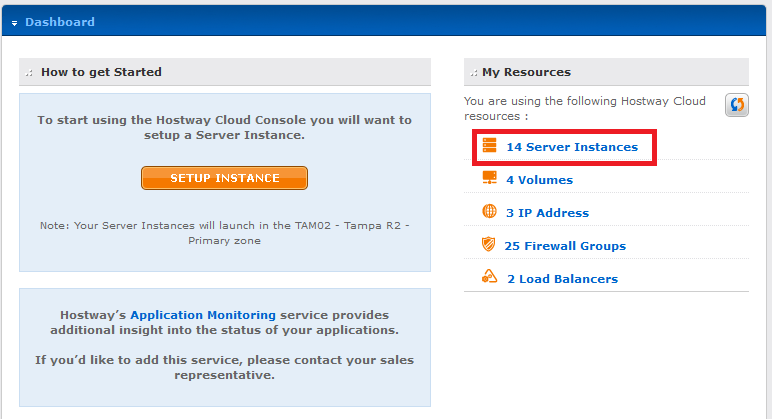
Task: Open the 25 Firewall Groups link
Action: [x=565, y=246]
